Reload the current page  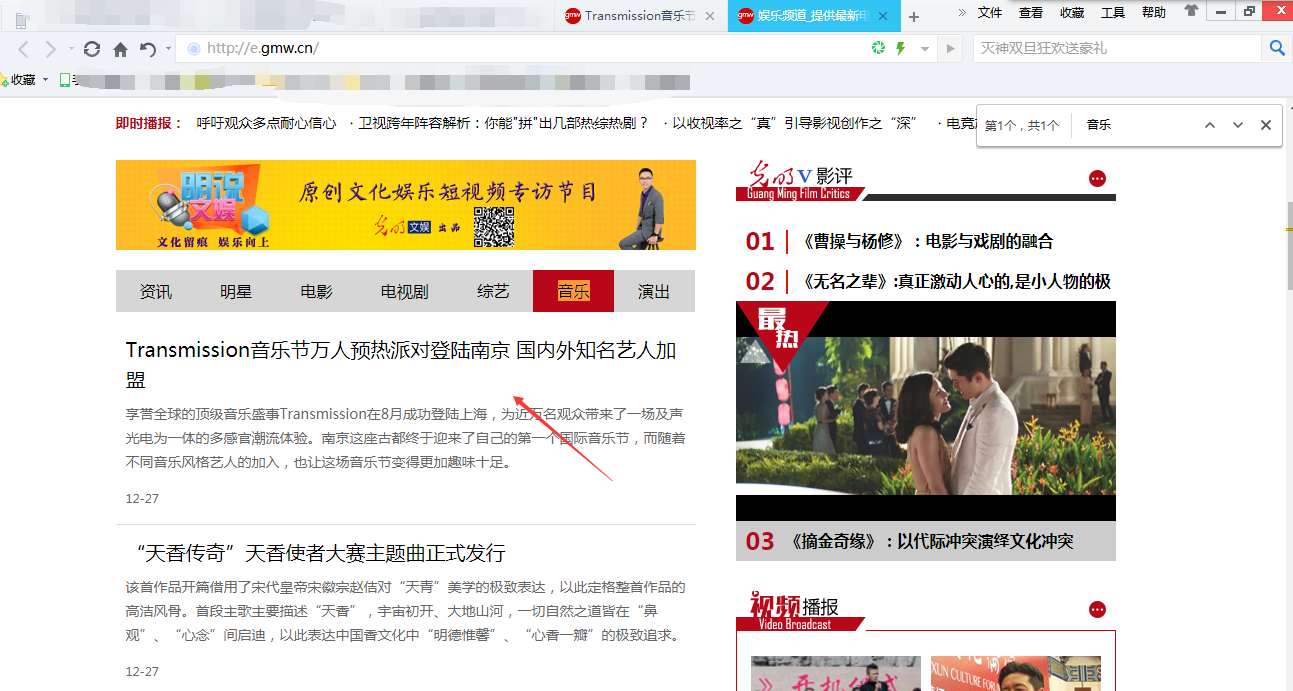click(92, 49)
